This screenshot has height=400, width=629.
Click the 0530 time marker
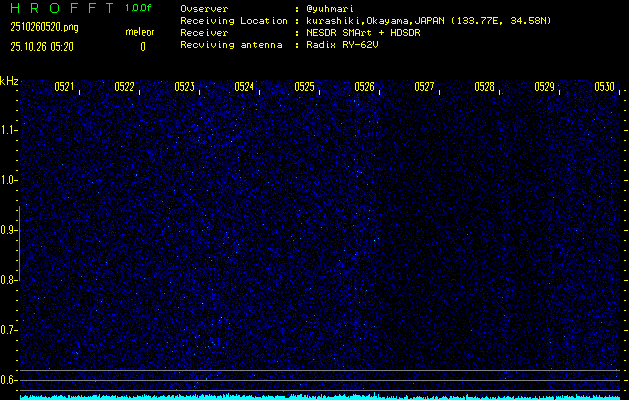pos(605,87)
